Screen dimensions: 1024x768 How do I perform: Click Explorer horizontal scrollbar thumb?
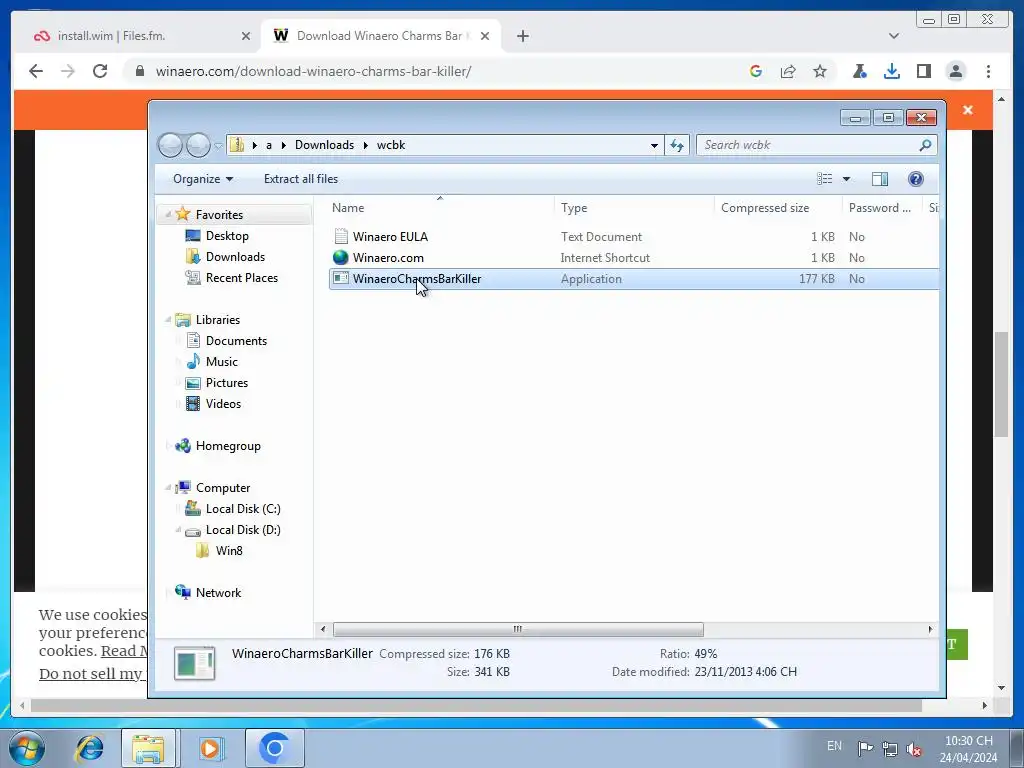click(x=518, y=630)
